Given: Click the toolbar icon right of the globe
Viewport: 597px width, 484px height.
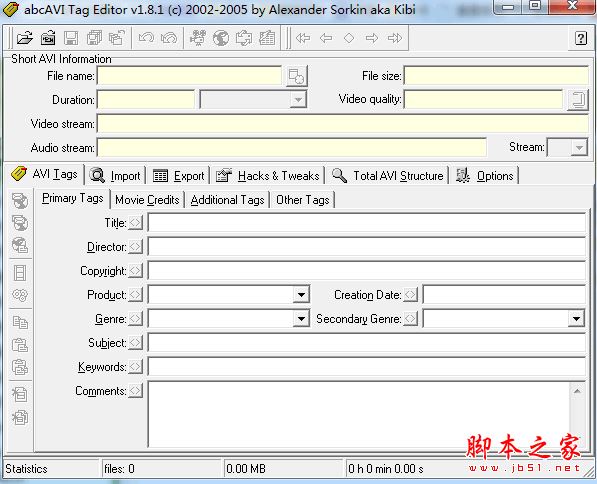Looking at the screenshot, I should (244, 38).
